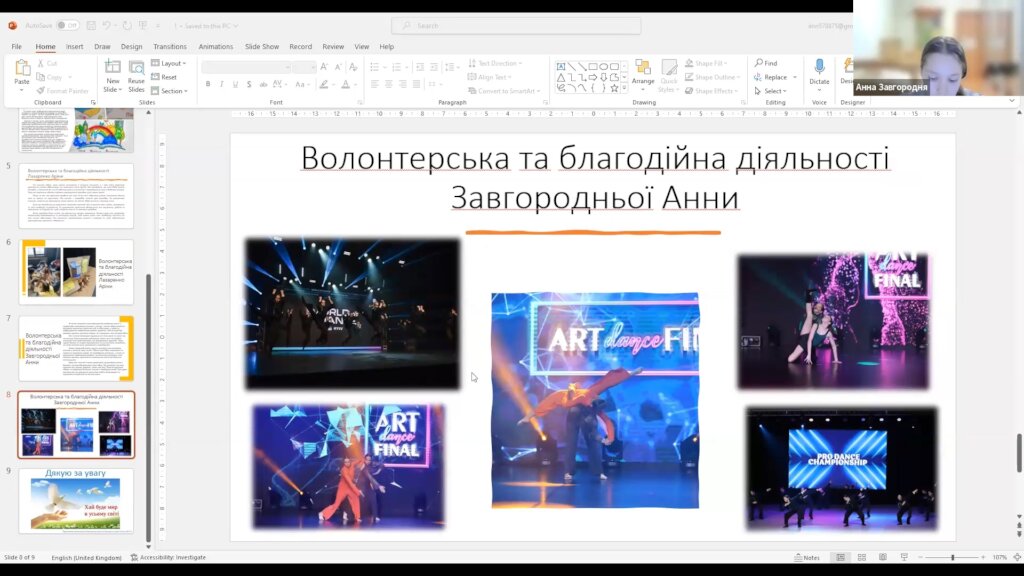The height and width of the screenshot is (576, 1024).
Task: Select slide 7 thumbnail
Action: pyautogui.click(x=76, y=348)
